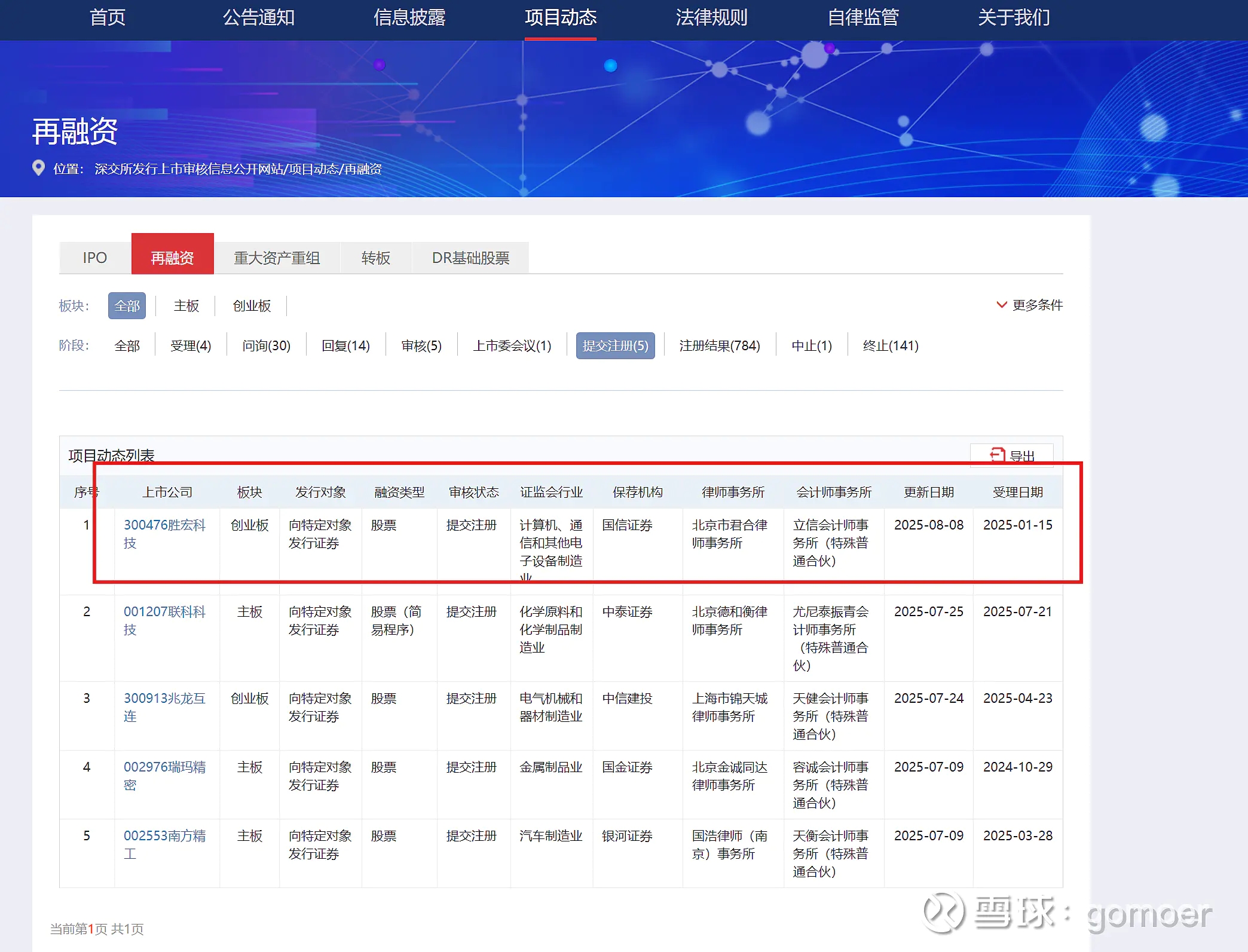Open 300913兆龙互连 company link
Image resolution: width=1248 pixels, height=952 pixels.
tap(164, 707)
